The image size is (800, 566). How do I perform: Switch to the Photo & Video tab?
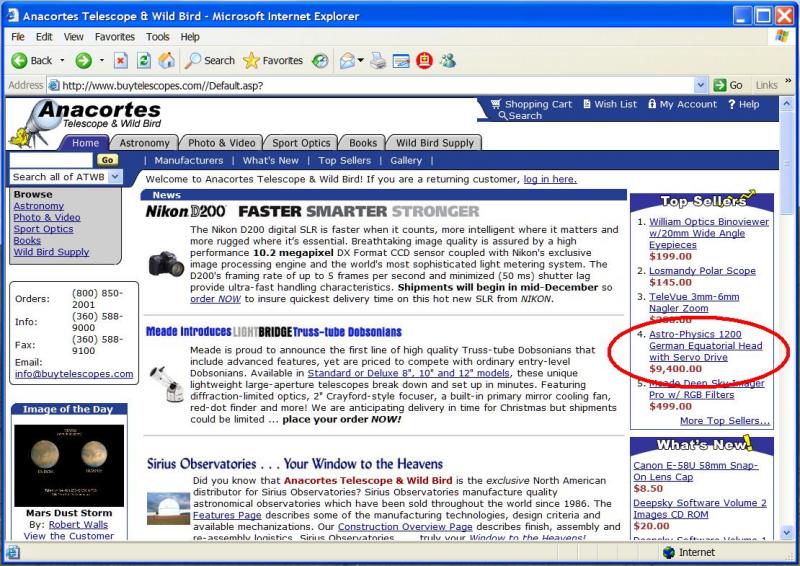(x=221, y=143)
